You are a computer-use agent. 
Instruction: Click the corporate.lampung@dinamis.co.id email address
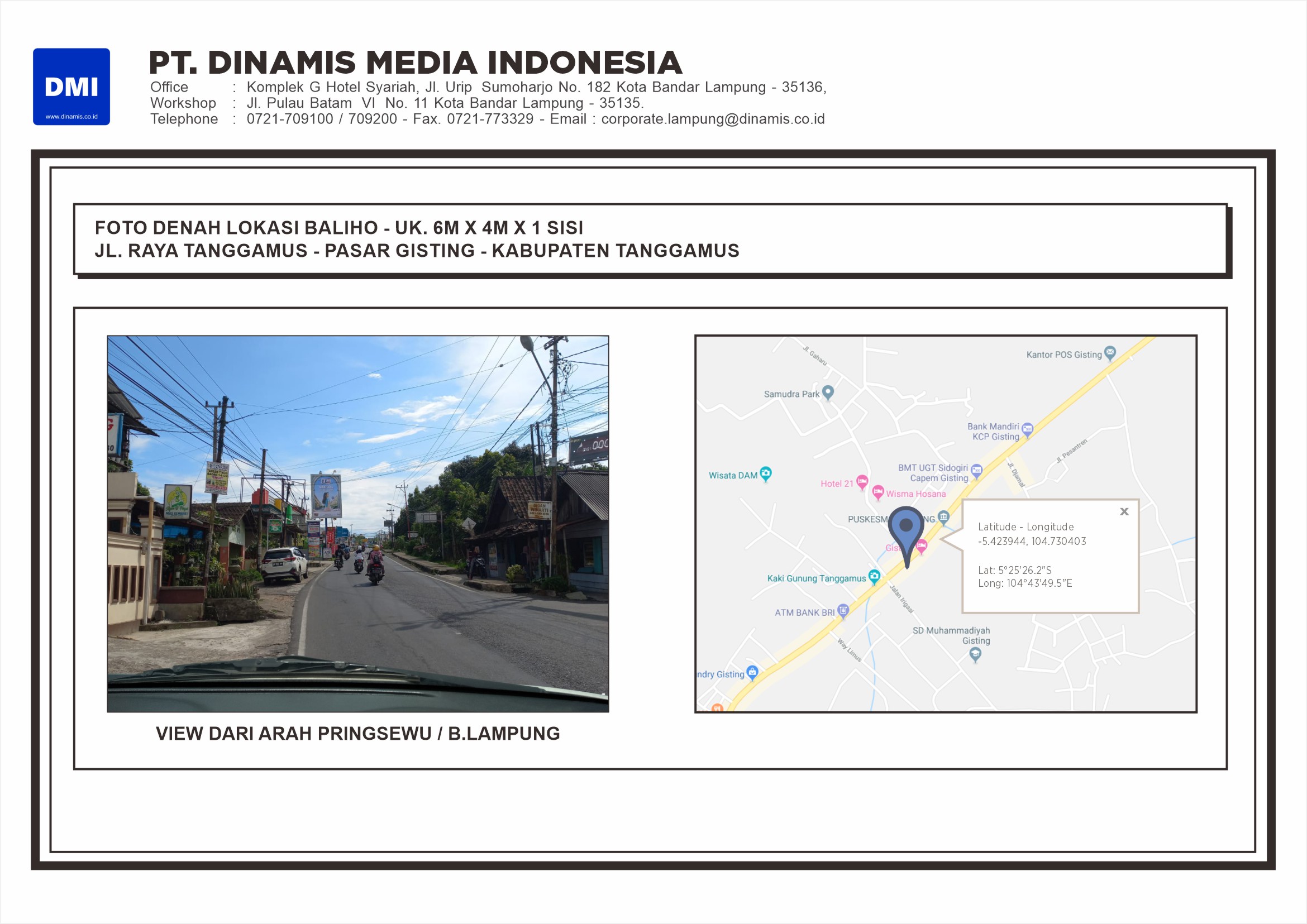(713, 119)
